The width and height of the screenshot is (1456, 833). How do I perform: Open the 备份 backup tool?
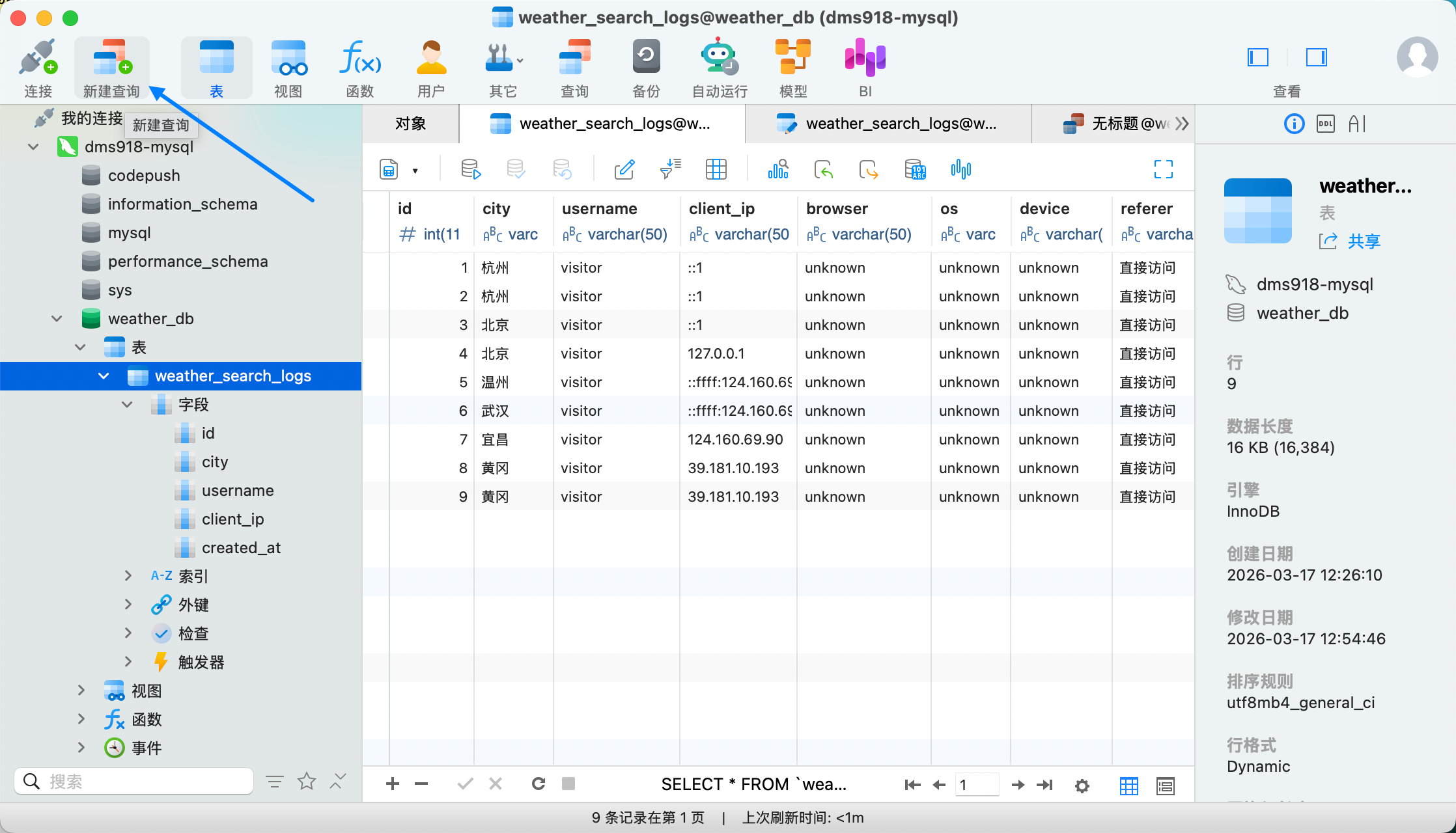tap(646, 66)
